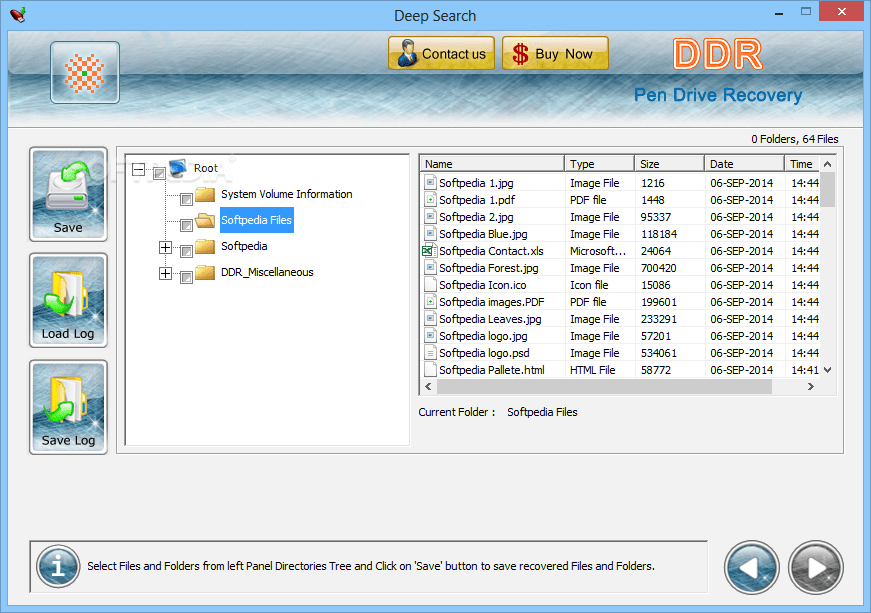Sort files by the Type column
Viewport: 871px width, 613px height.
[598, 162]
